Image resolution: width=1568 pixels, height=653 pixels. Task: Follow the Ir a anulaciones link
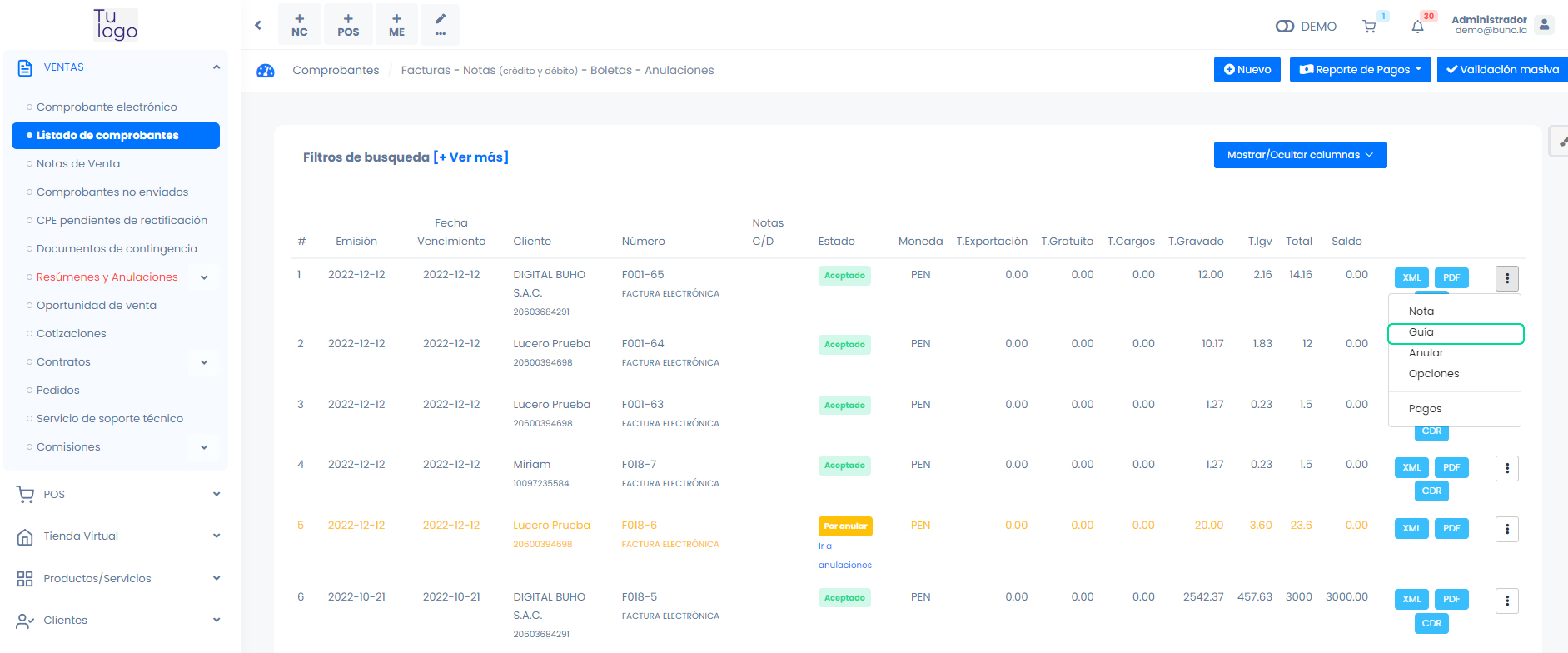pyautogui.click(x=844, y=556)
